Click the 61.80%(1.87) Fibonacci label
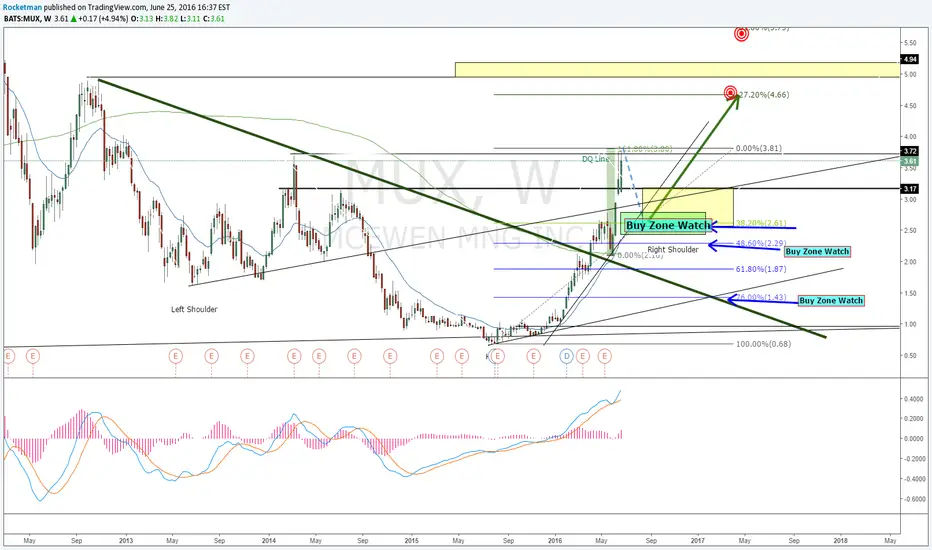932x550 pixels. 761,269
